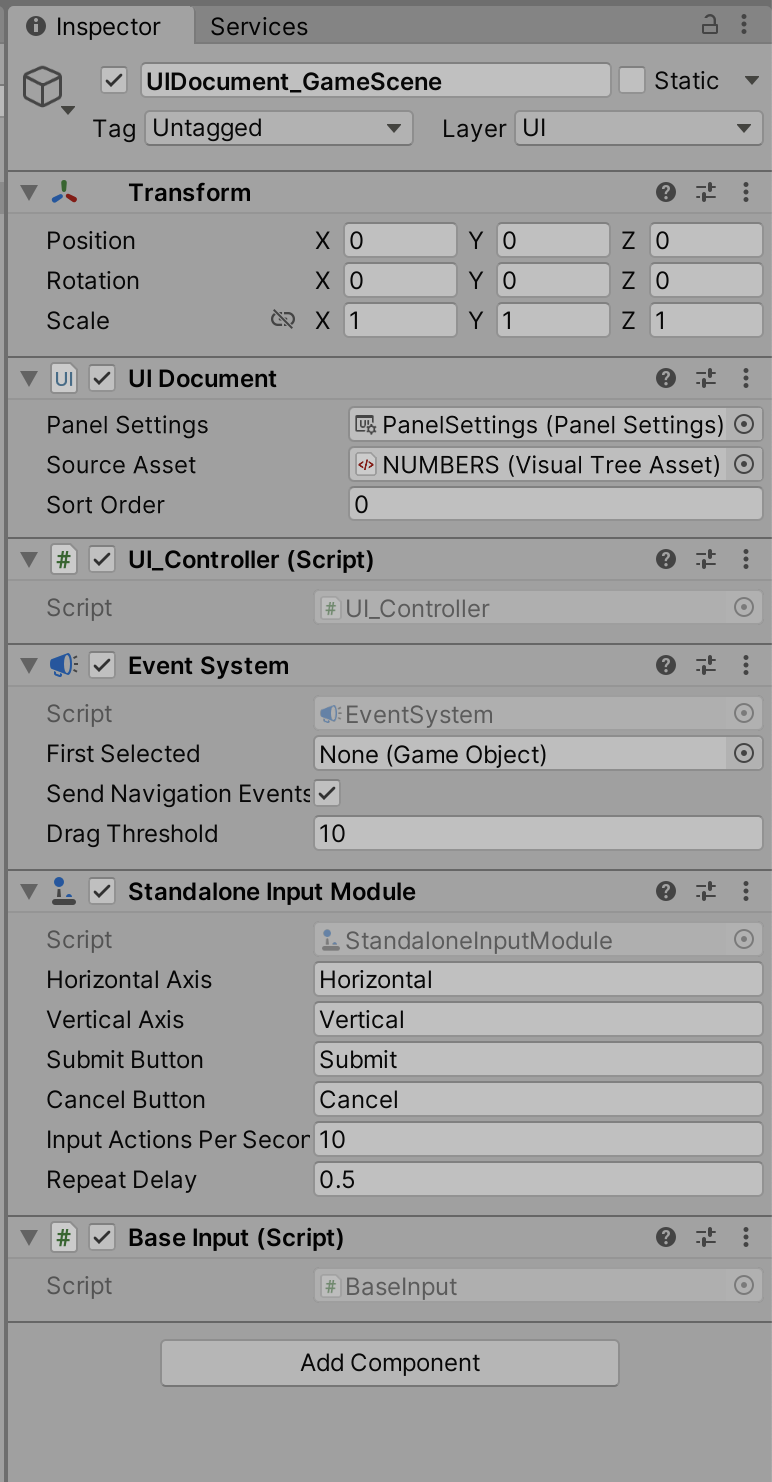The height and width of the screenshot is (1482, 772).
Task: Switch to the Services tab
Action: pos(258,26)
